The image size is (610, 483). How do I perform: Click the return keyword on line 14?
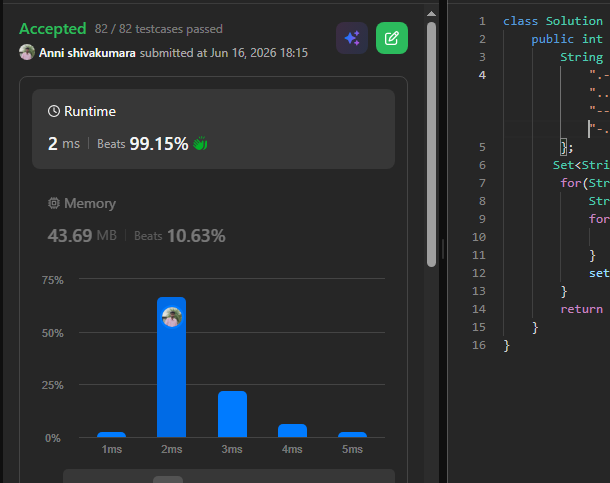pos(581,309)
